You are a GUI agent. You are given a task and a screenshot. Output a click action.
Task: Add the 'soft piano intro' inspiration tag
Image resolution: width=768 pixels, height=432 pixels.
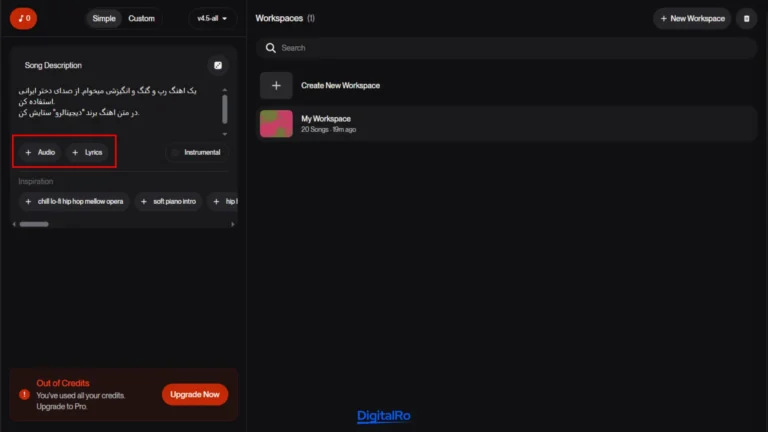(166, 202)
